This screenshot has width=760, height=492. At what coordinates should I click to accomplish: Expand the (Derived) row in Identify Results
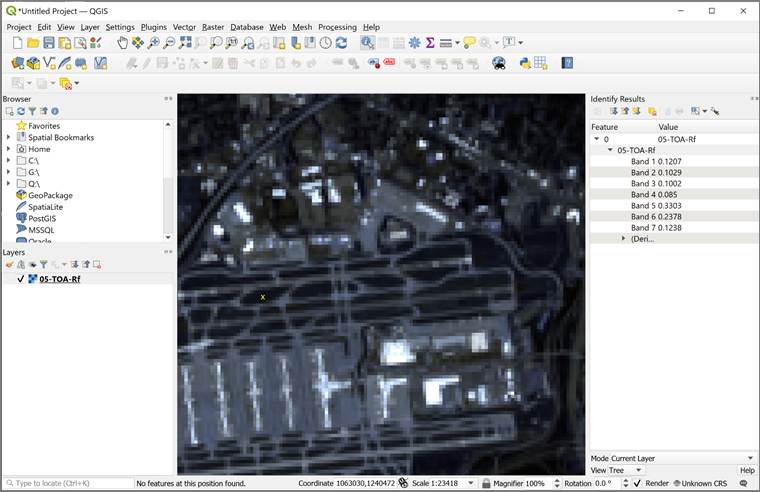[x=624, y=239]
